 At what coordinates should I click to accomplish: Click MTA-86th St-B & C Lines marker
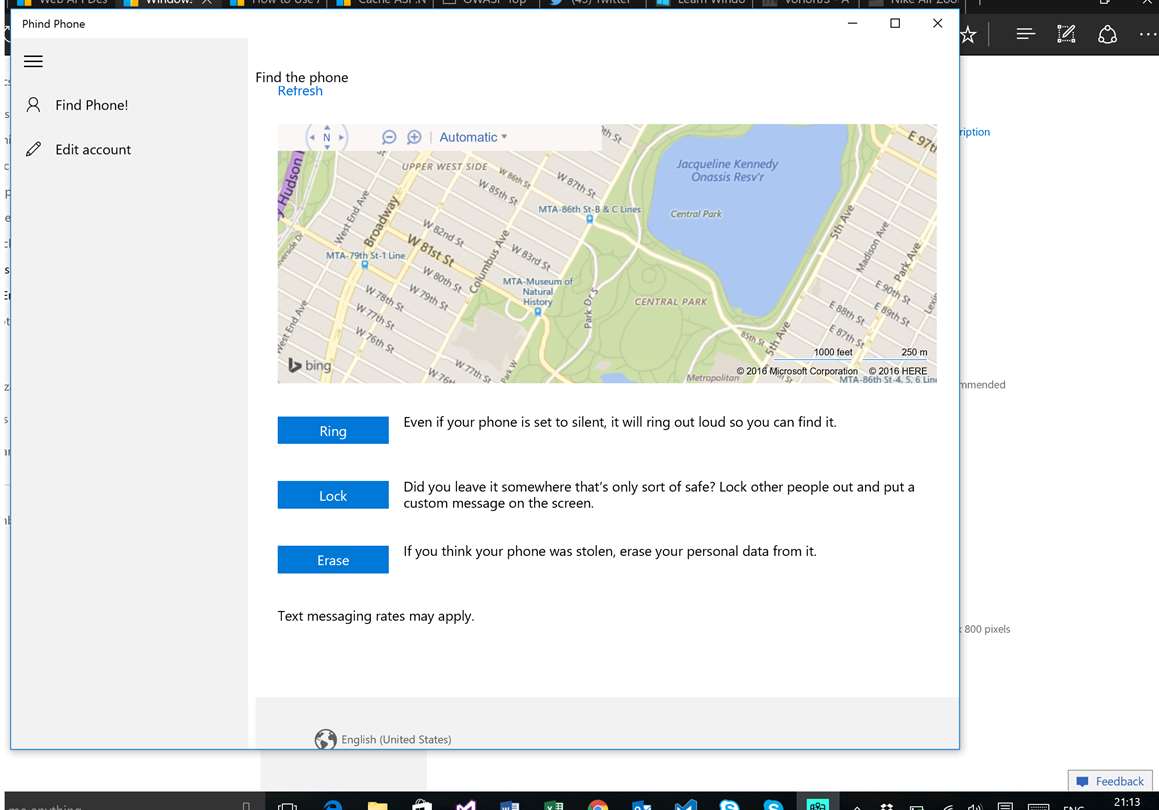click(589, 219)
